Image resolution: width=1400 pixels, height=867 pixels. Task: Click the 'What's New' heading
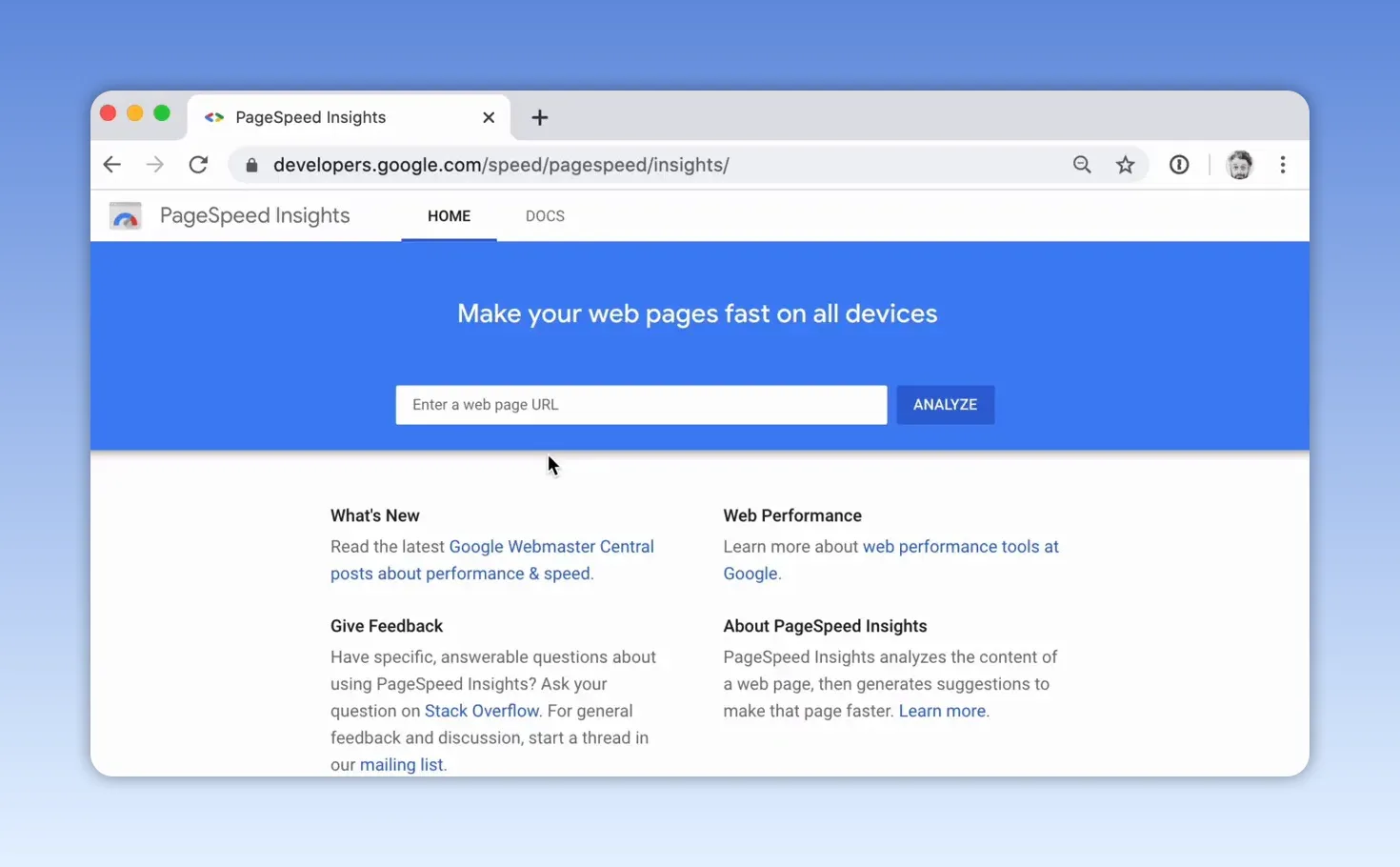pos(375,515)
